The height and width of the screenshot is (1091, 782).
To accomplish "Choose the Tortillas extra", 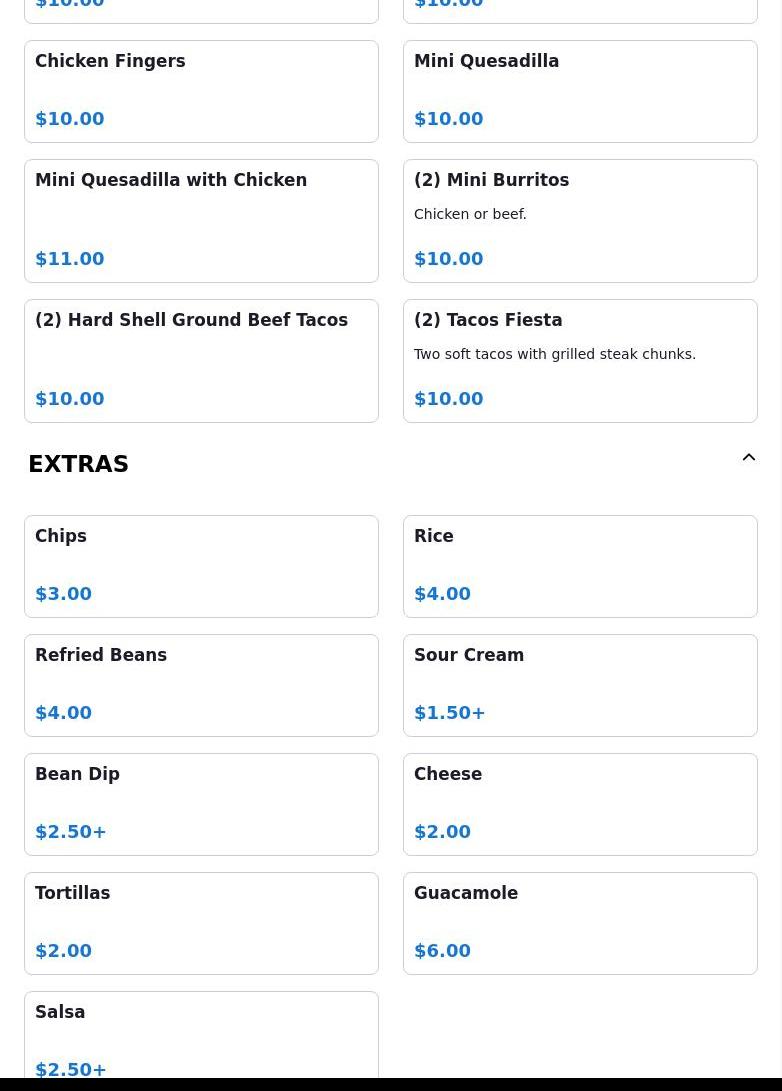I will 201,923.
